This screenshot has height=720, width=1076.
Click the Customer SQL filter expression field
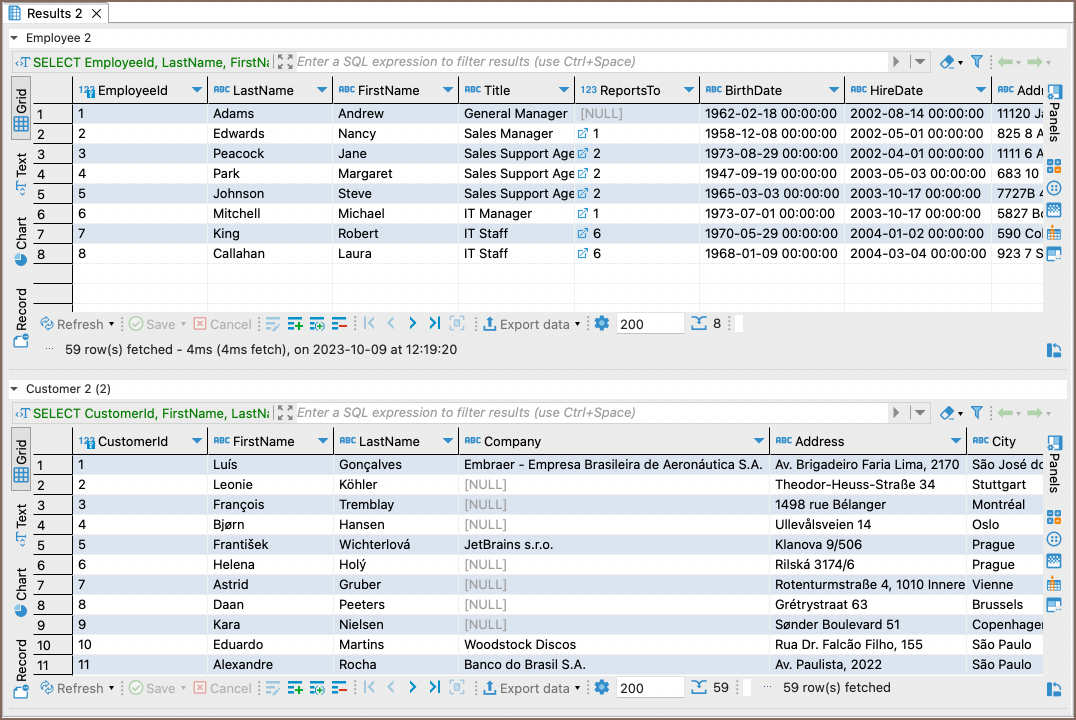[590, 413]
